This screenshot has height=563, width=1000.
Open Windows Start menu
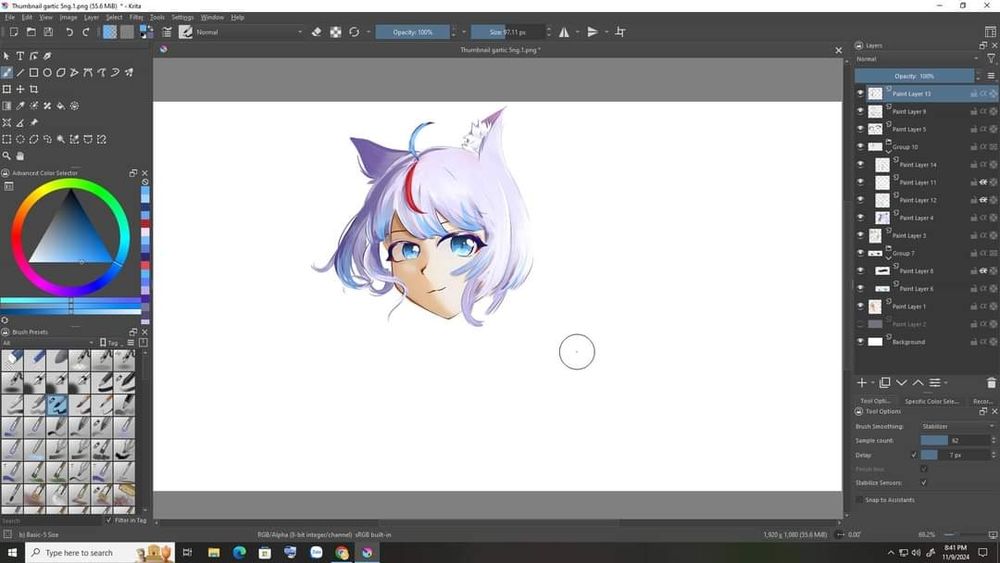tap(11, 552)
